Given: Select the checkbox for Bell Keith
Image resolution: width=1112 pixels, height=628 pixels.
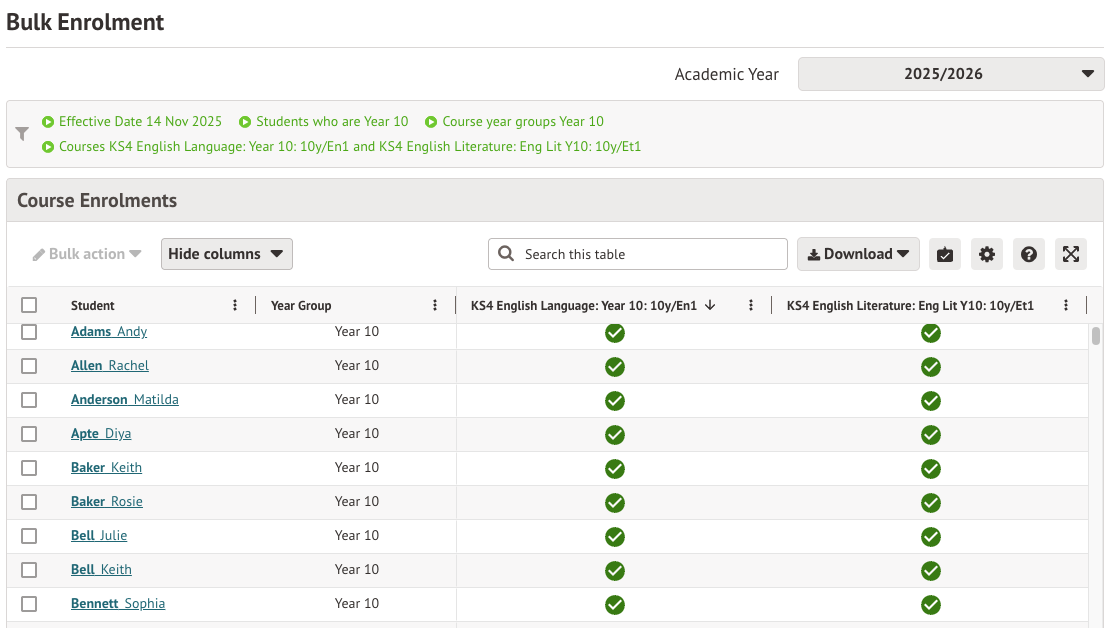Looking at the screenshot, I should (x=29, y=571).
